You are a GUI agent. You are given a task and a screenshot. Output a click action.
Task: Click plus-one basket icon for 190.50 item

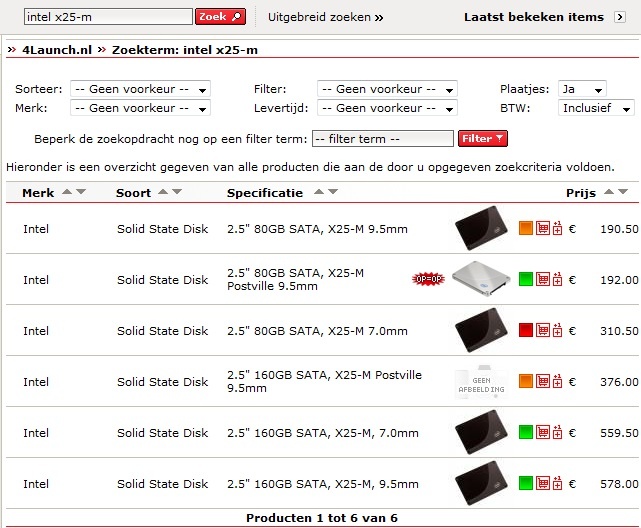pyautogui.click(x=557, y=228)
